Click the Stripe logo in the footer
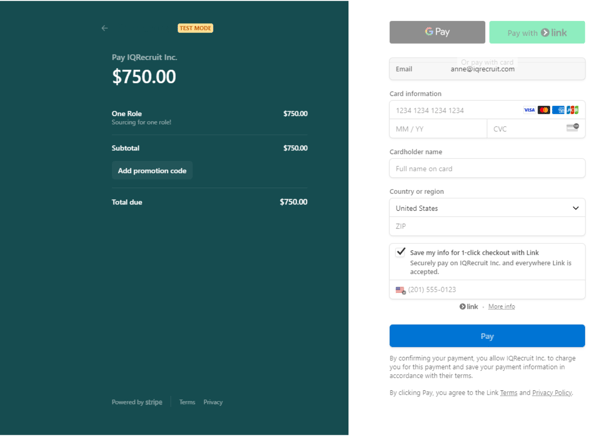 [x=154, y=402]
